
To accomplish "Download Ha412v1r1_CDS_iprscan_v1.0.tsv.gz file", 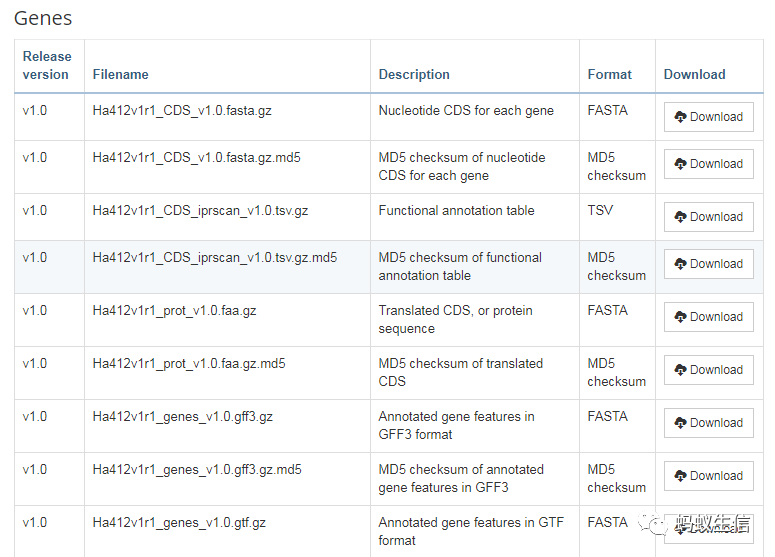I will tap(708, 216).
